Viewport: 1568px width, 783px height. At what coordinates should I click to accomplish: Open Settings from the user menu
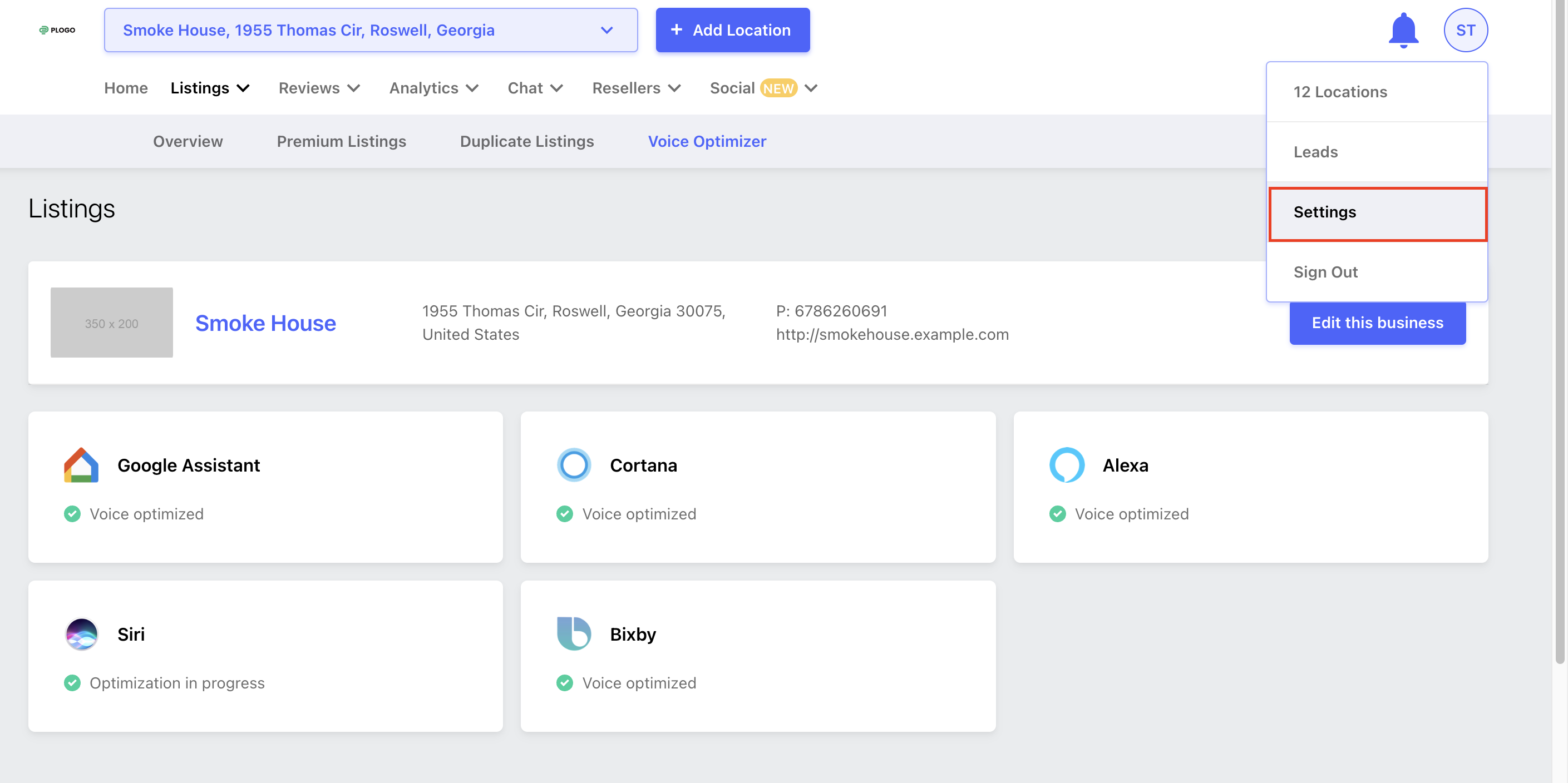1377,212
